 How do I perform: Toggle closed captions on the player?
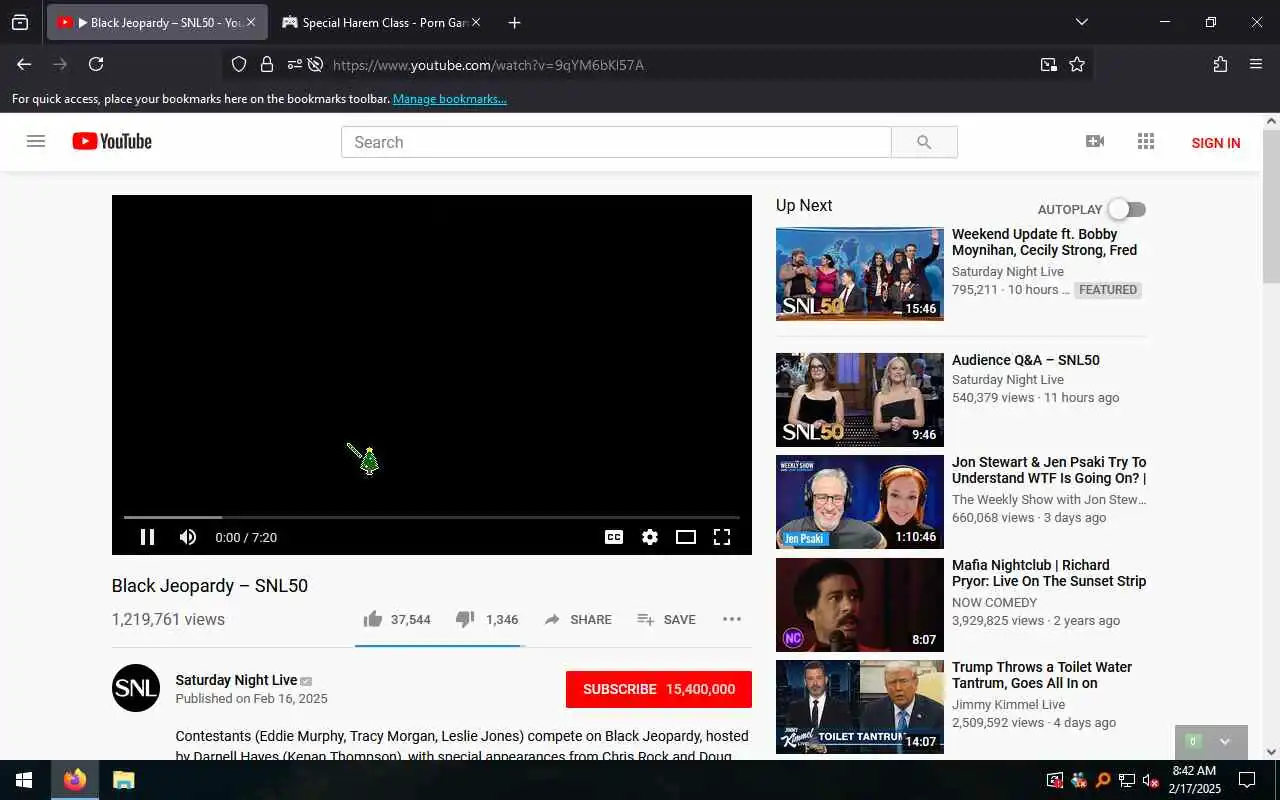click(614, 537)
